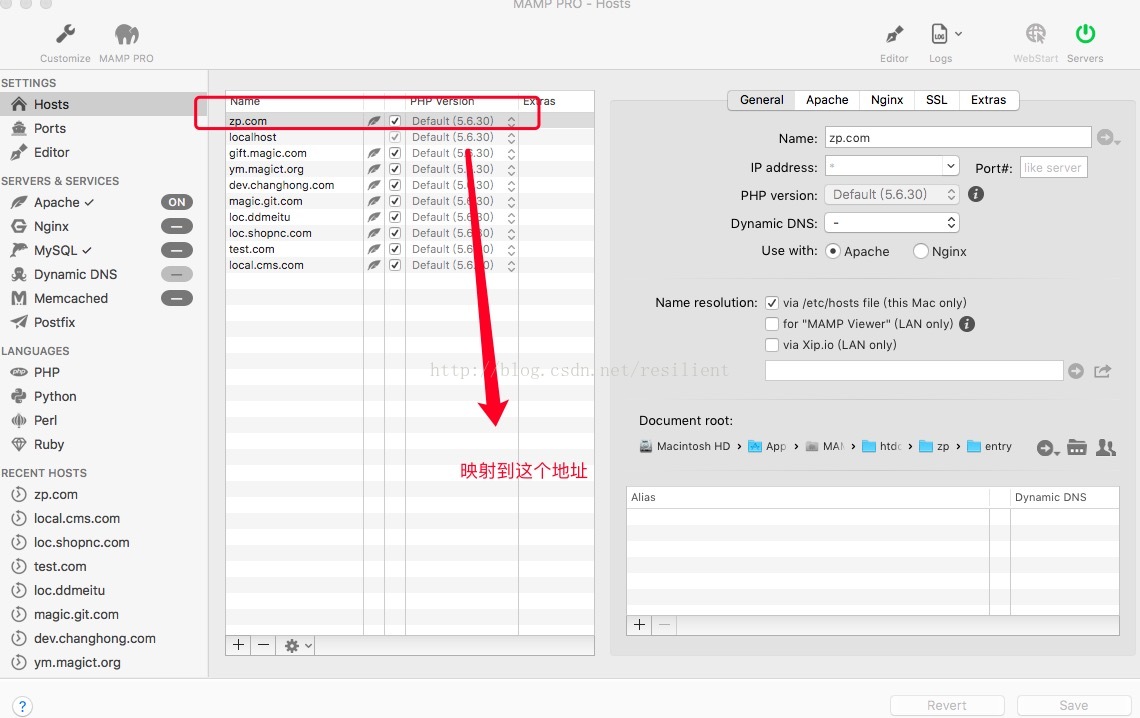Click the WebStart globe icon
The height and width of the screenshot is (718, 1140).
click(1035, 33)
